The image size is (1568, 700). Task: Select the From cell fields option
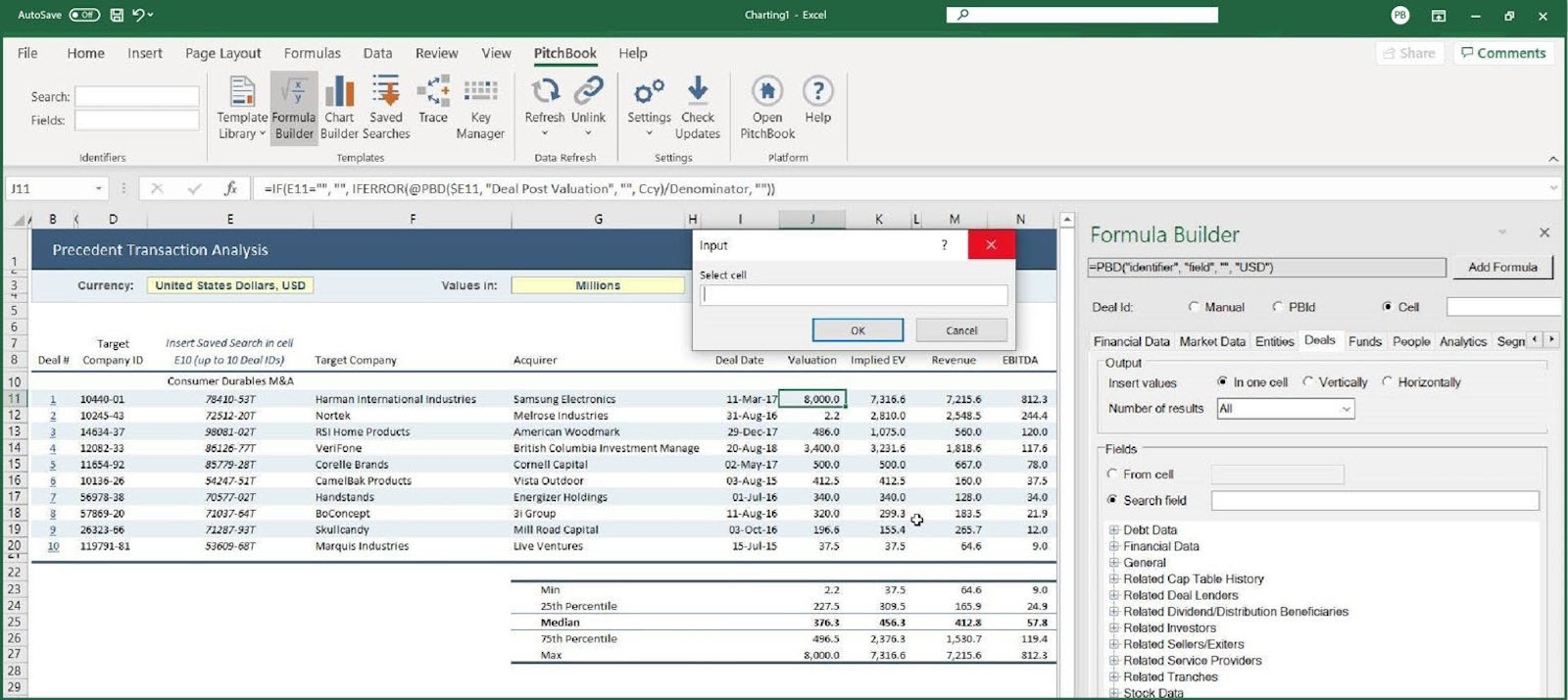1112,474
